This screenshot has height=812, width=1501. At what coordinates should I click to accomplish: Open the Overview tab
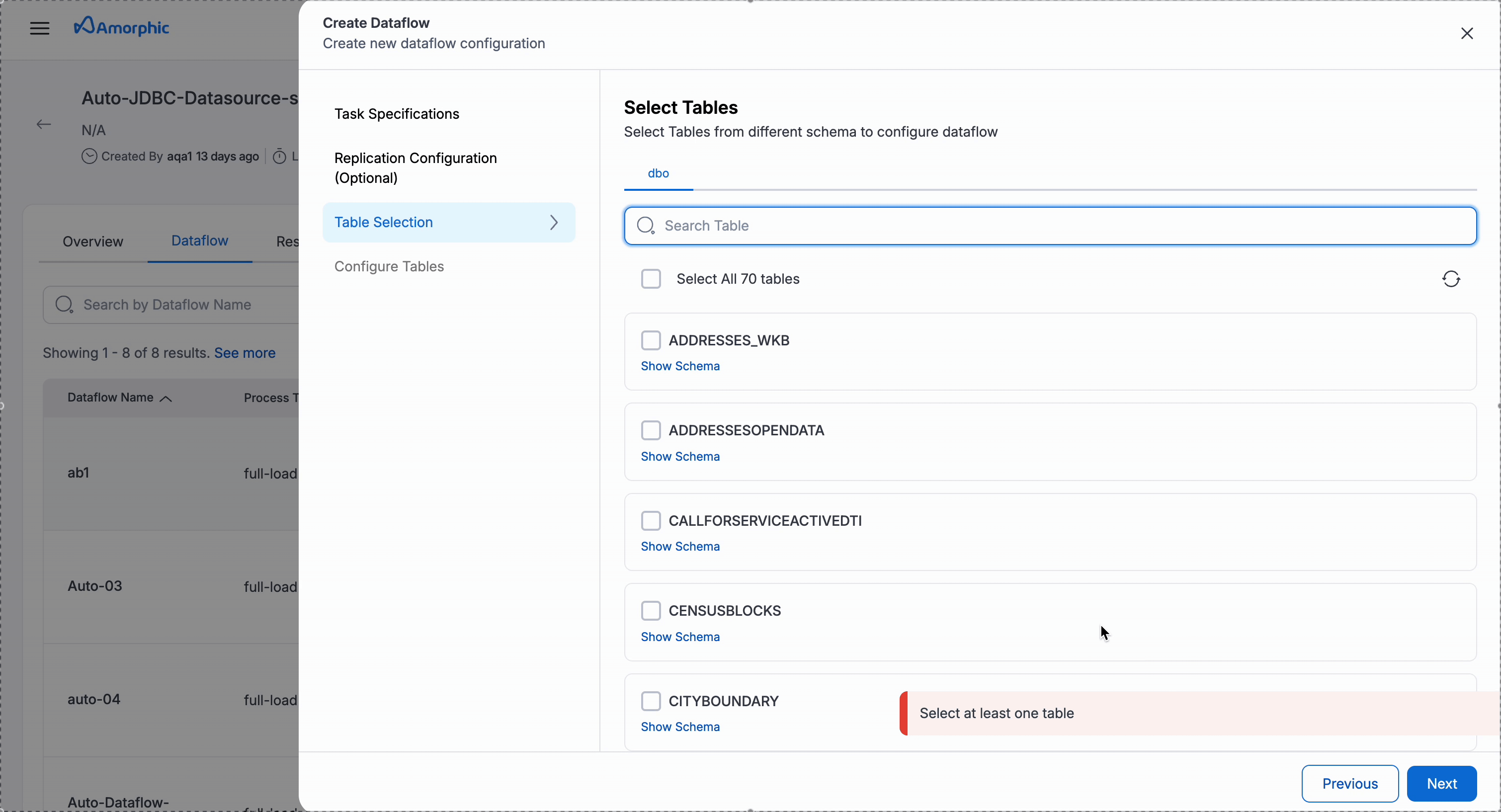[92, 241]
